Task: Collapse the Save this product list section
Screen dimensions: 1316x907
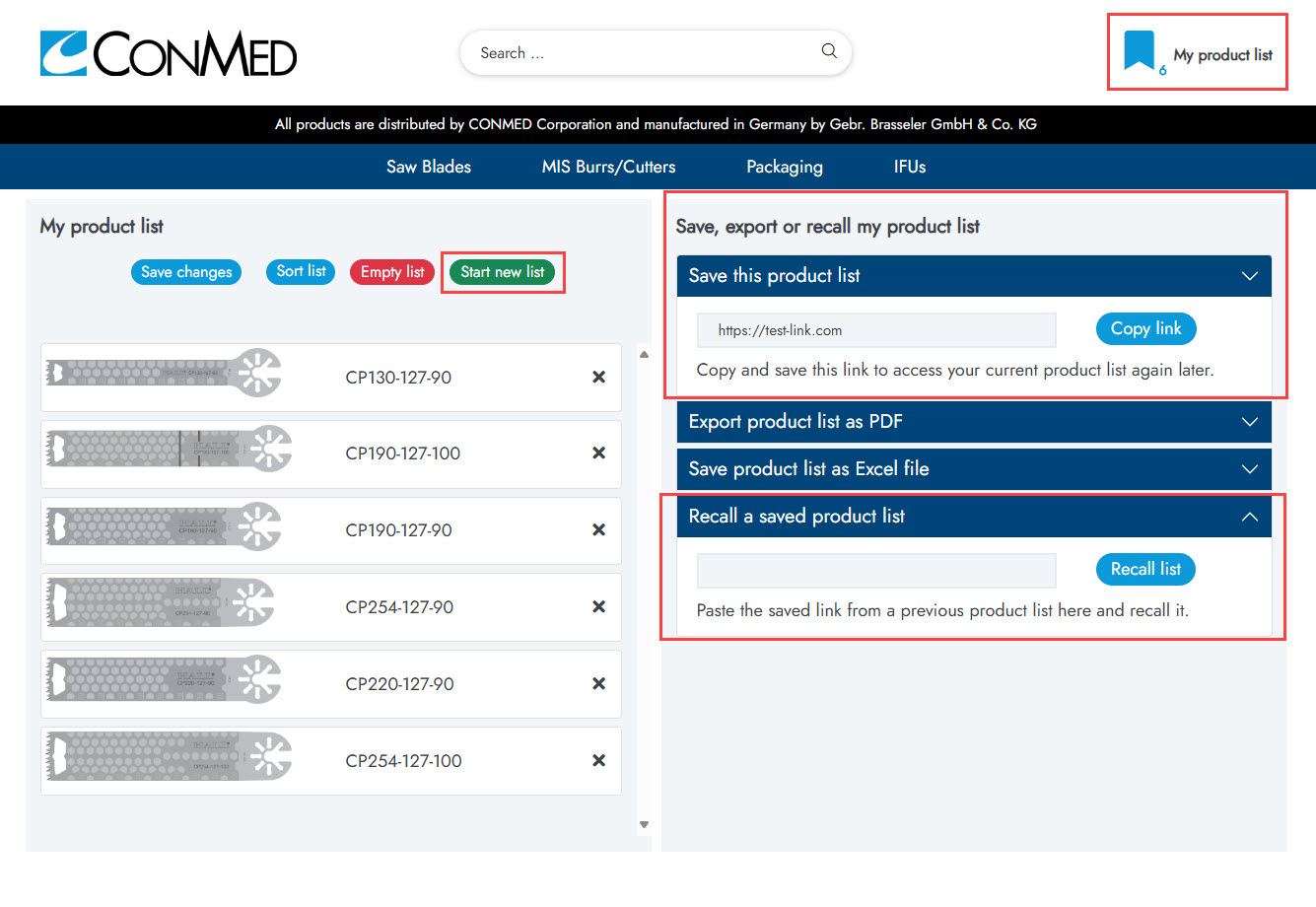Action: (x=1249, y=276)
